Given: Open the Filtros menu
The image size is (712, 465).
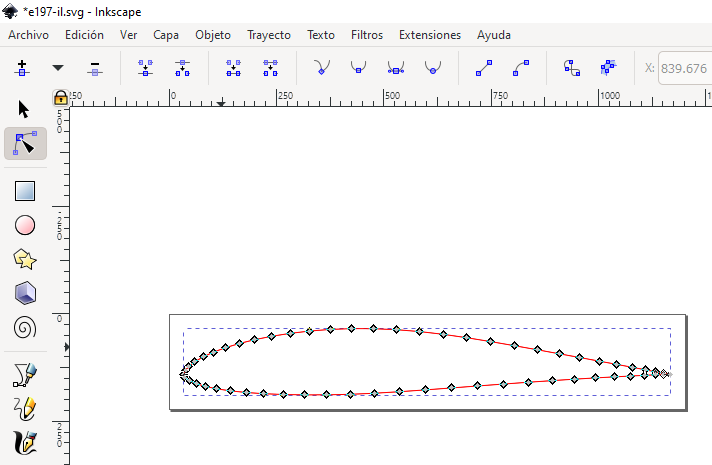Looking at the screenshot, I should pos(366,34).
